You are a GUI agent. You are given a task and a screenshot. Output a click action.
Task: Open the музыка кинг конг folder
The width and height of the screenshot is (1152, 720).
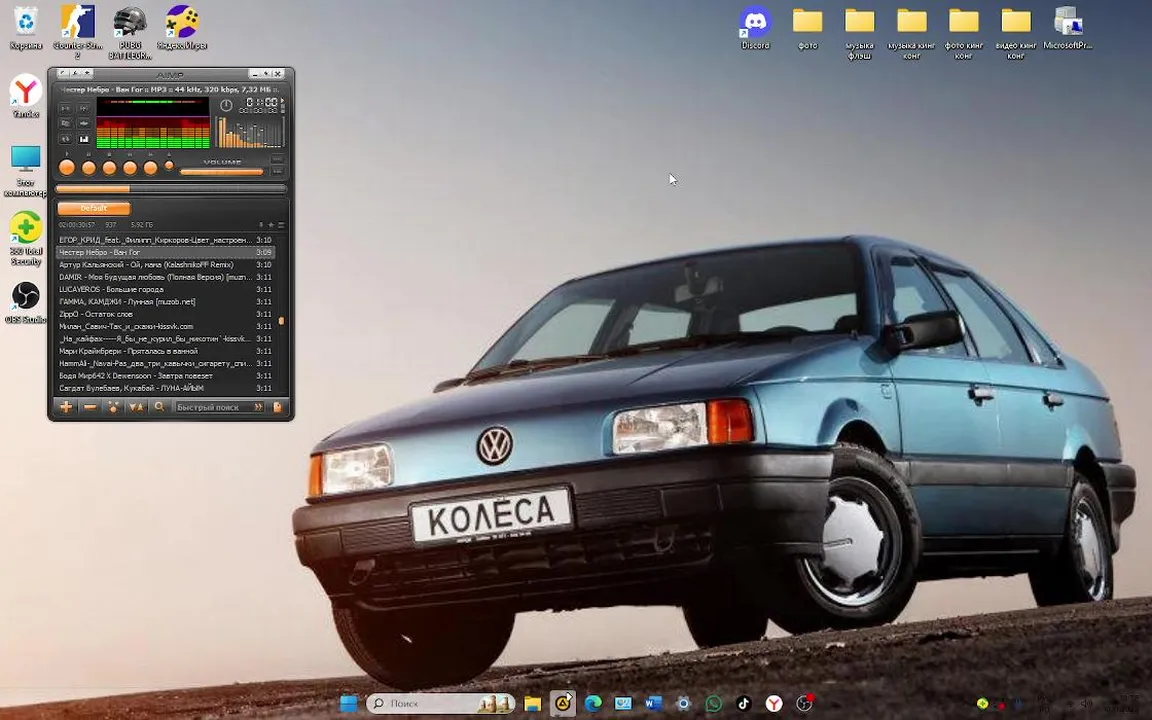point(912,32)
